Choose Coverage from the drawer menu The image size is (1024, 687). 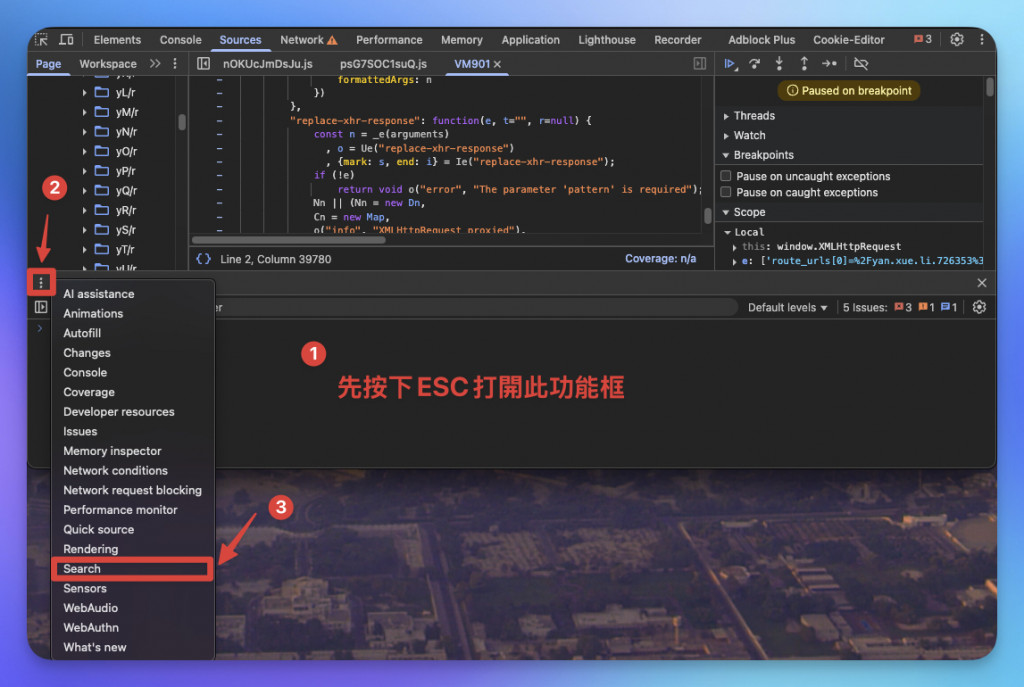coord(133,392)
